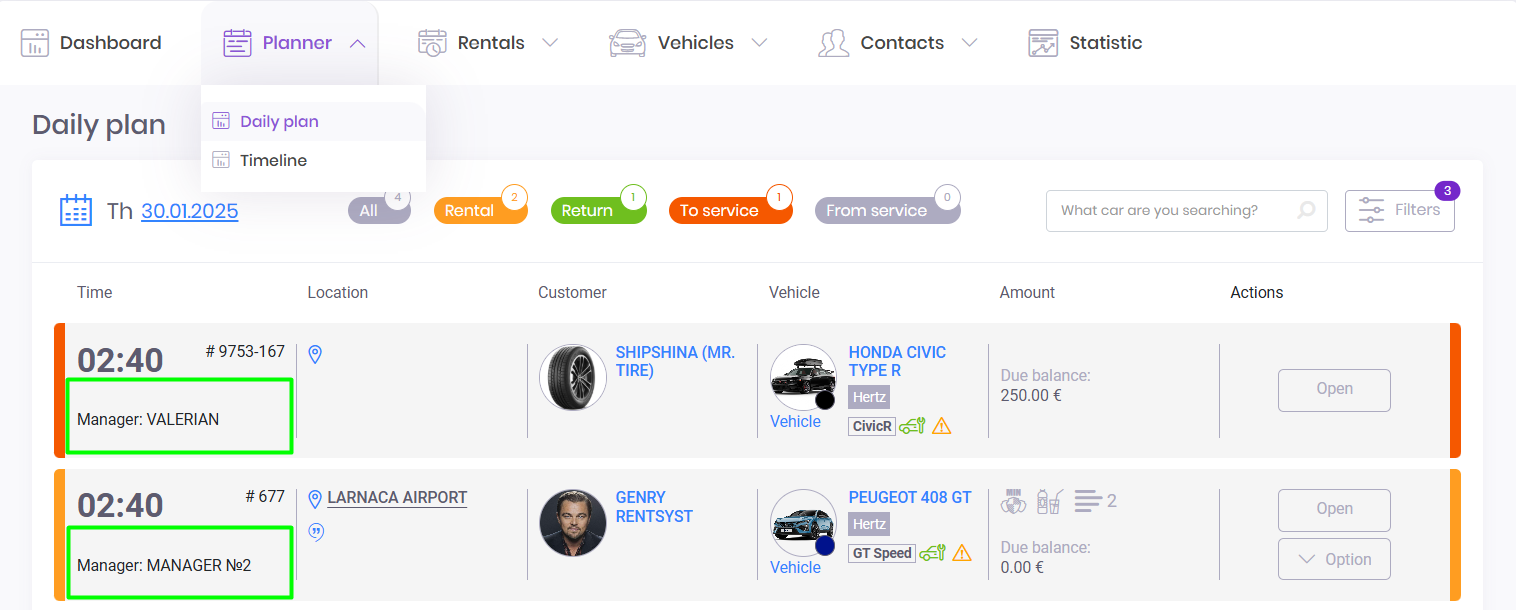Click the green car service icon for Peugeot
The image size is (1516, 610).
coord(933,553)
